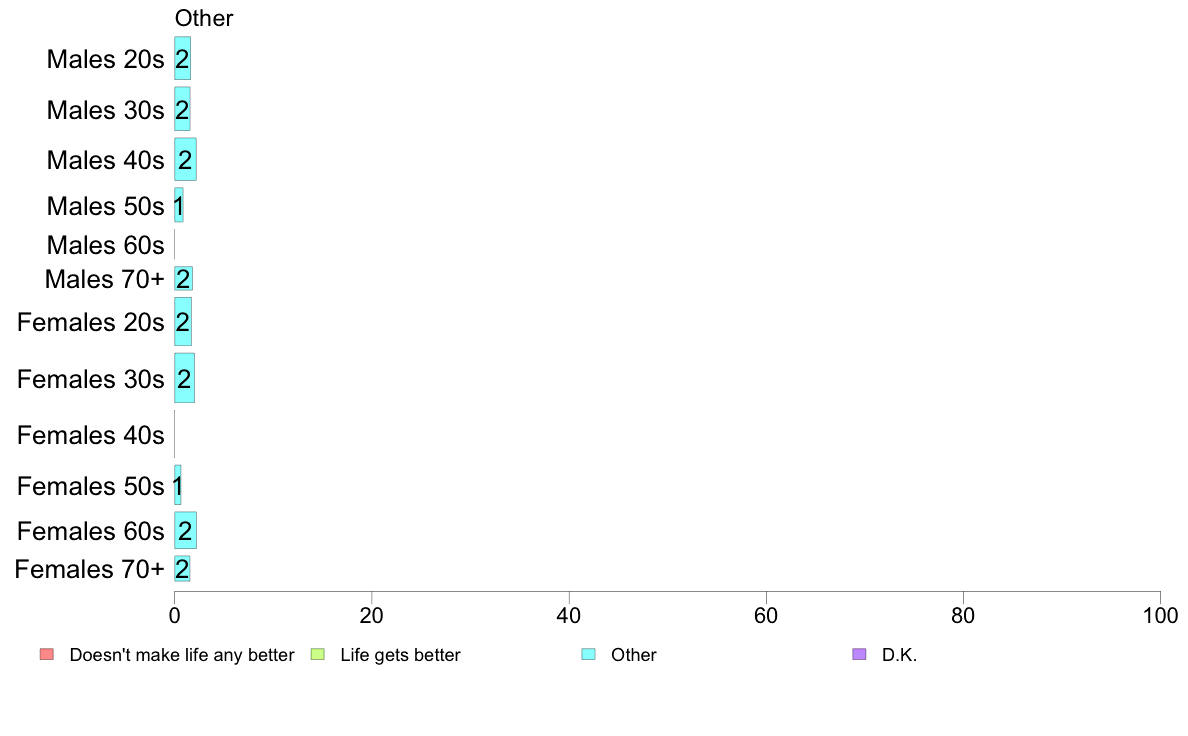Click the Females 40s row label
The width and height of the screenshot is (1188, 736).
90,435
